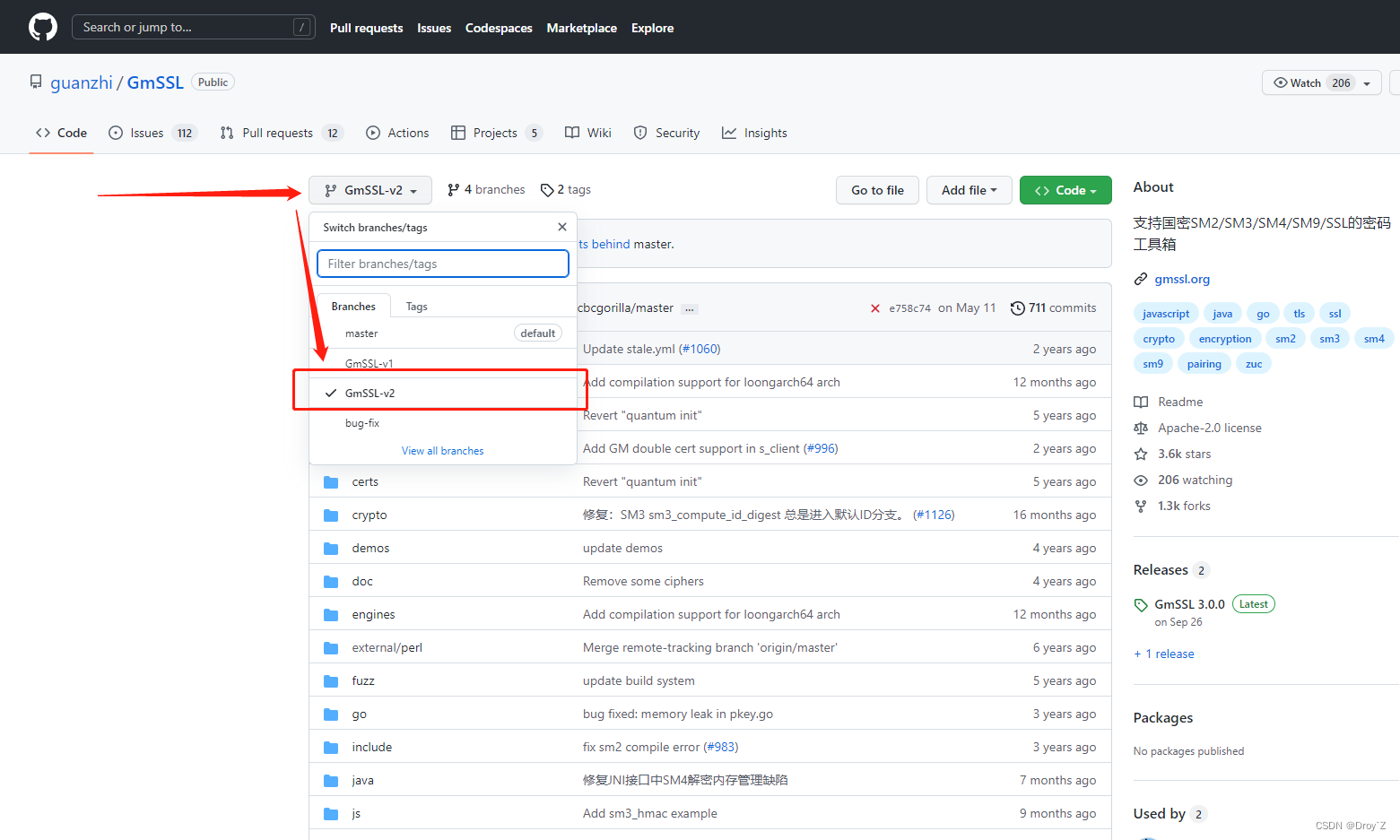This screenshot has height=840, width=1400.
Task: Choose the master branch
Action: 443,333
